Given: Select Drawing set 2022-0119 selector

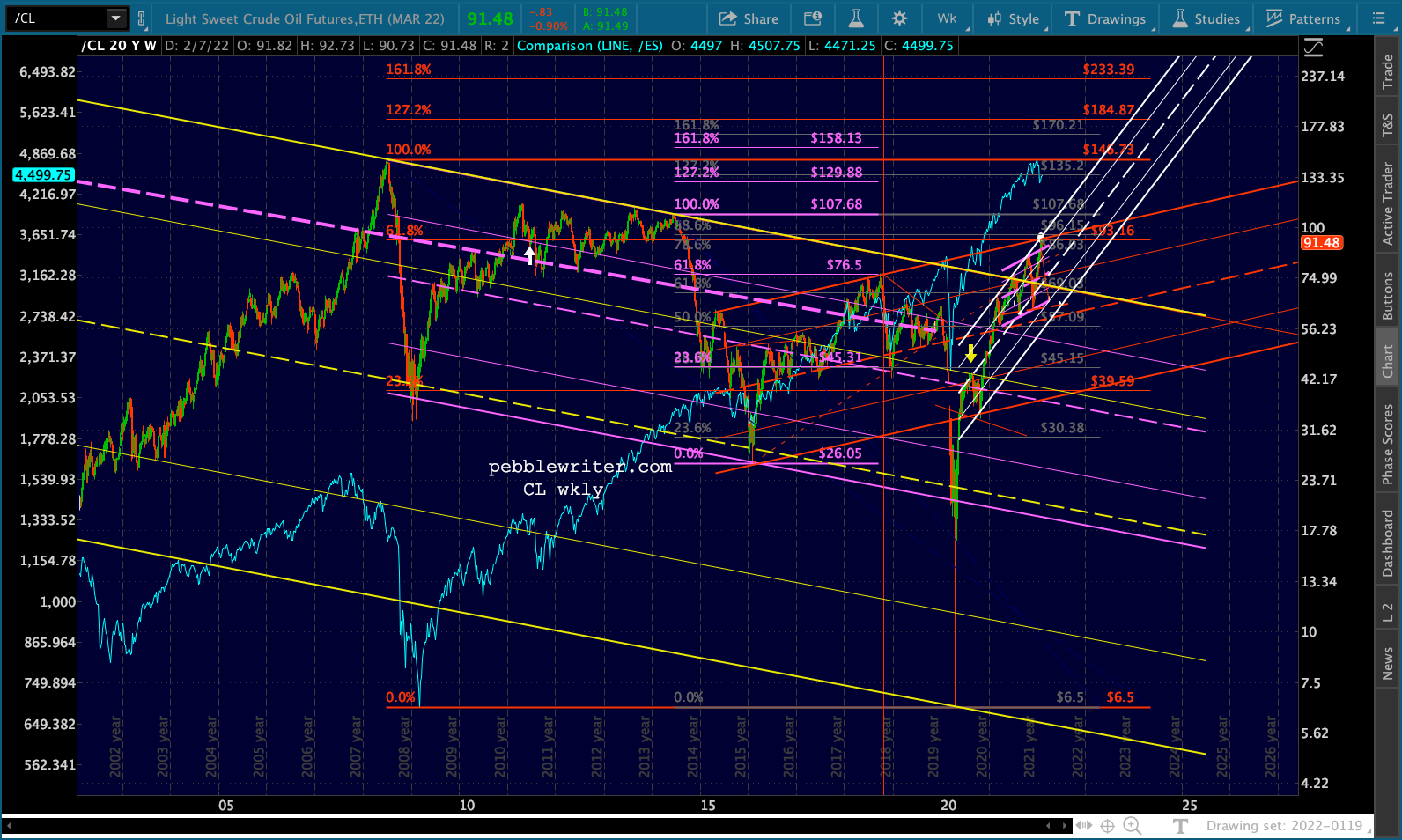Looking at the screenshot, I should coord(1284,826).
